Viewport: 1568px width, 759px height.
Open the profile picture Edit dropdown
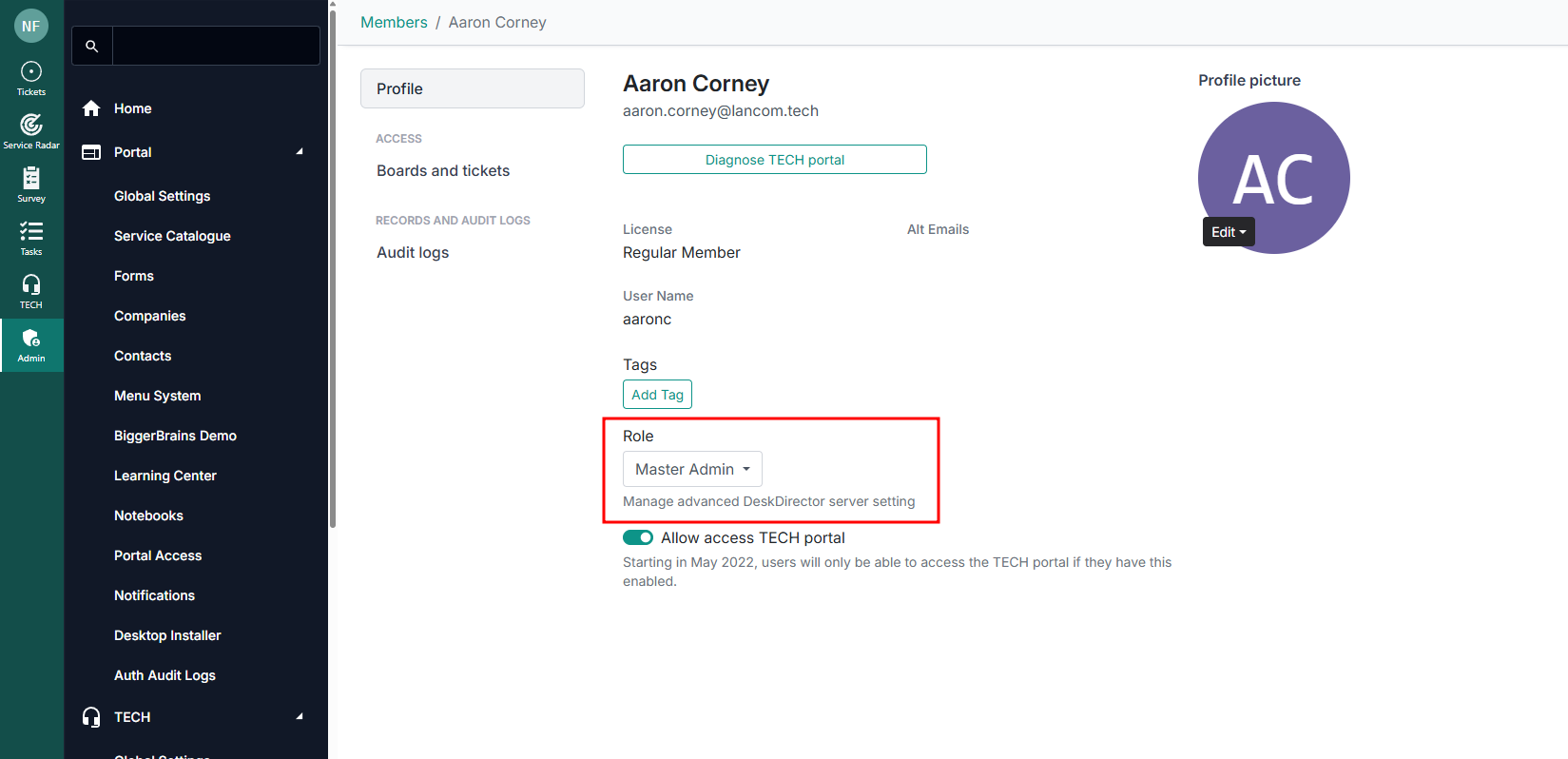1229,232
